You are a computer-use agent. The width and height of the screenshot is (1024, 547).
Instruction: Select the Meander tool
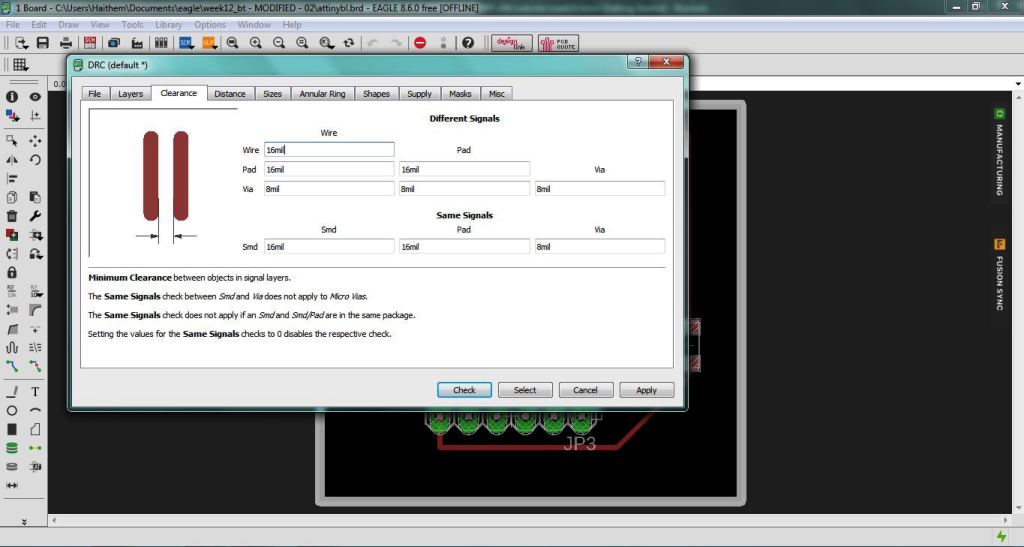[x=12, y=347]
